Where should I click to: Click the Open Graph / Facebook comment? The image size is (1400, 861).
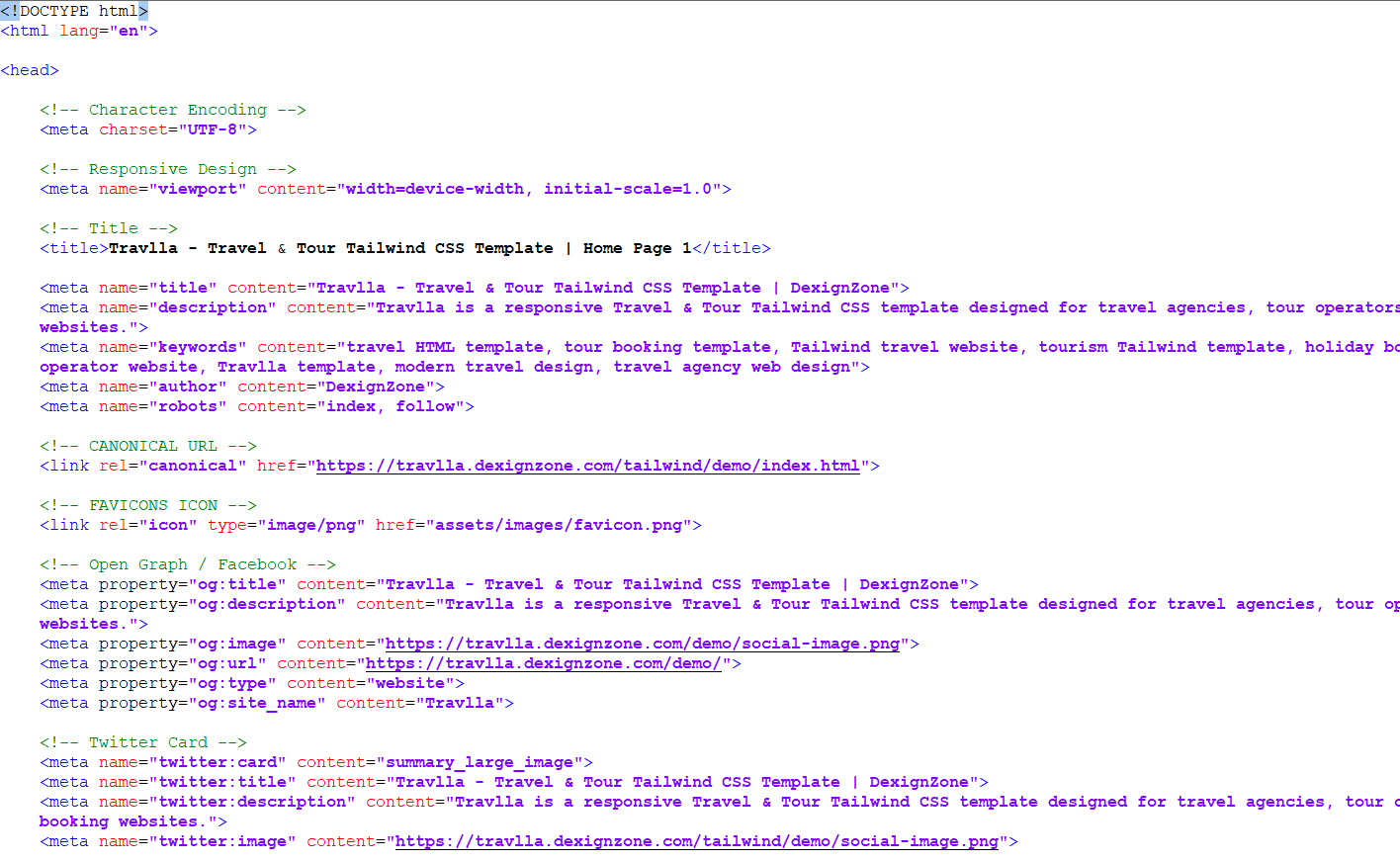[187, 564]
